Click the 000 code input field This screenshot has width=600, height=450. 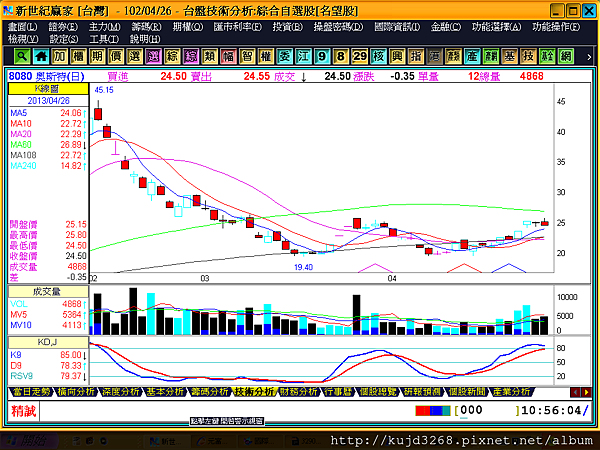click(487, 411)
